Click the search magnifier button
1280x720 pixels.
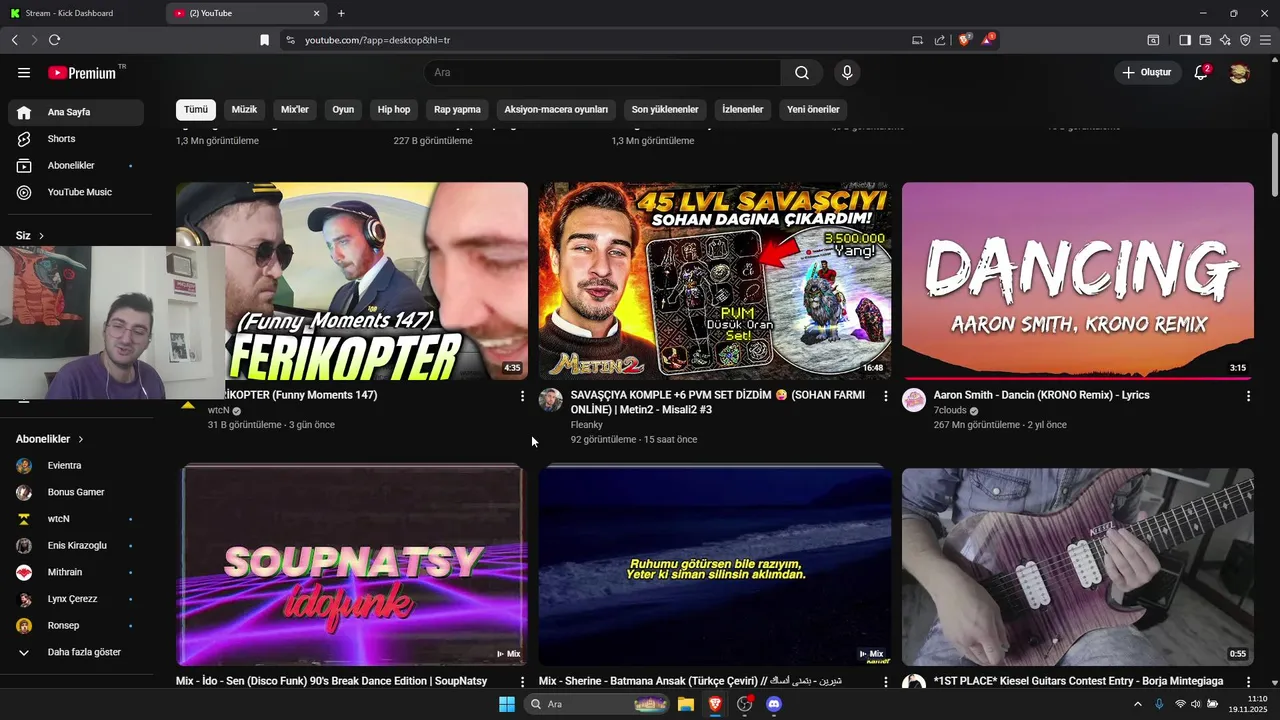[802, 73]
